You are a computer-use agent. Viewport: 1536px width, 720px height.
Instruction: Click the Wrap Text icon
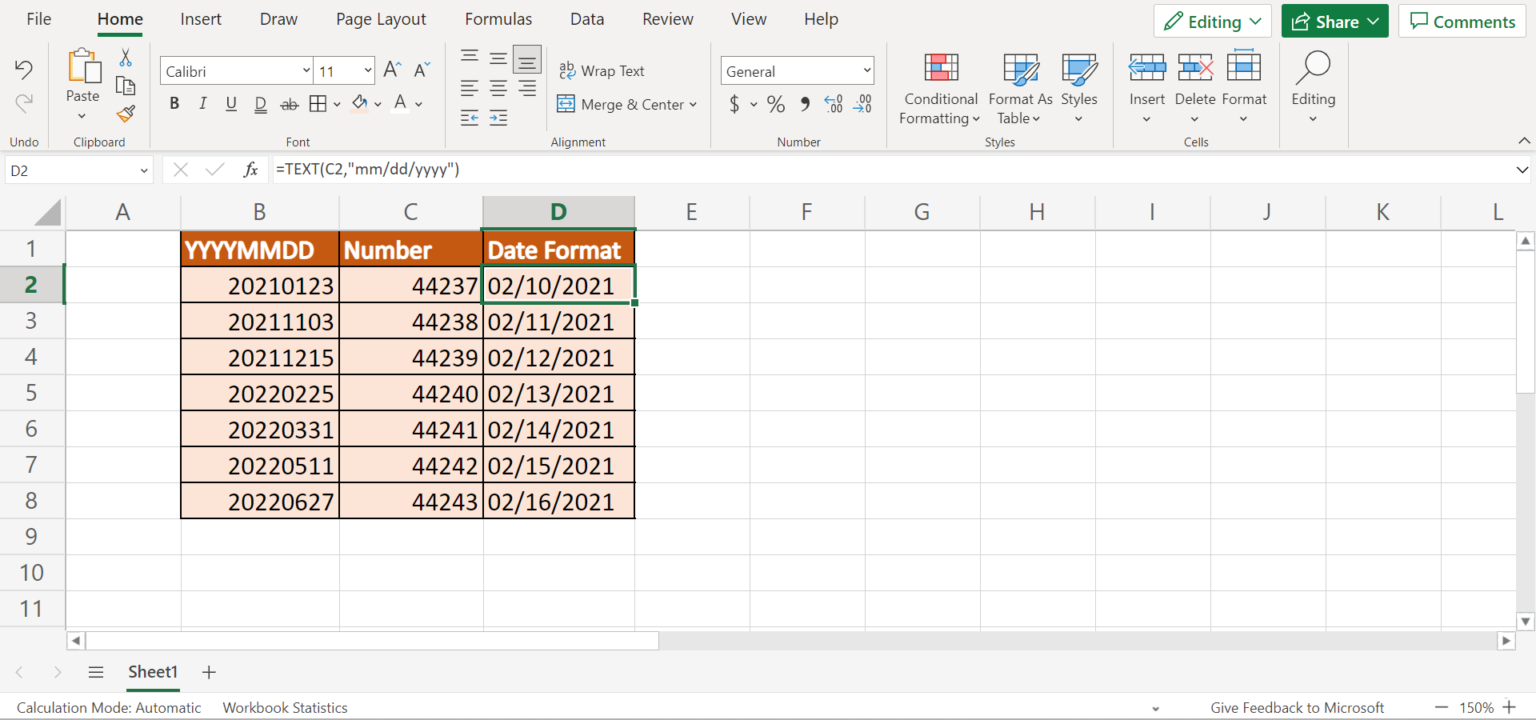click(x=569, y=70)
